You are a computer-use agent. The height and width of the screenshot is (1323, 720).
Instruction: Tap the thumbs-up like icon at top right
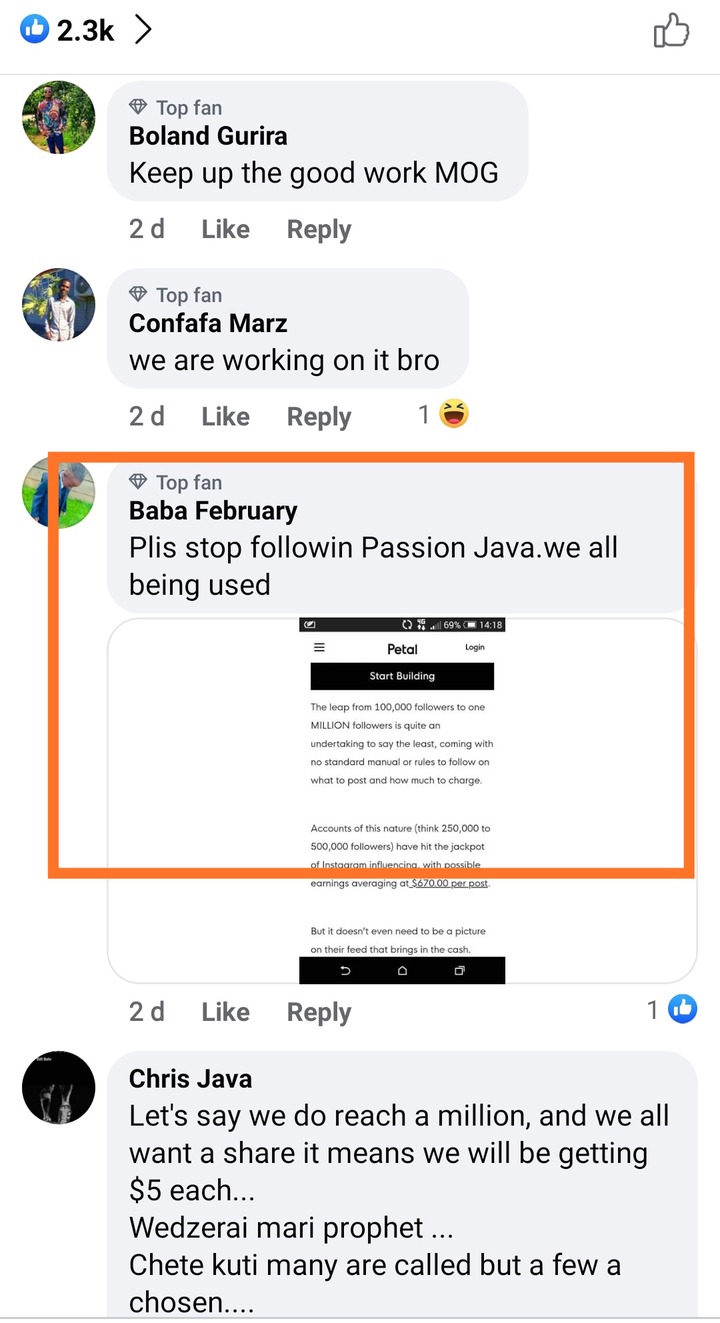coord(671,31)
